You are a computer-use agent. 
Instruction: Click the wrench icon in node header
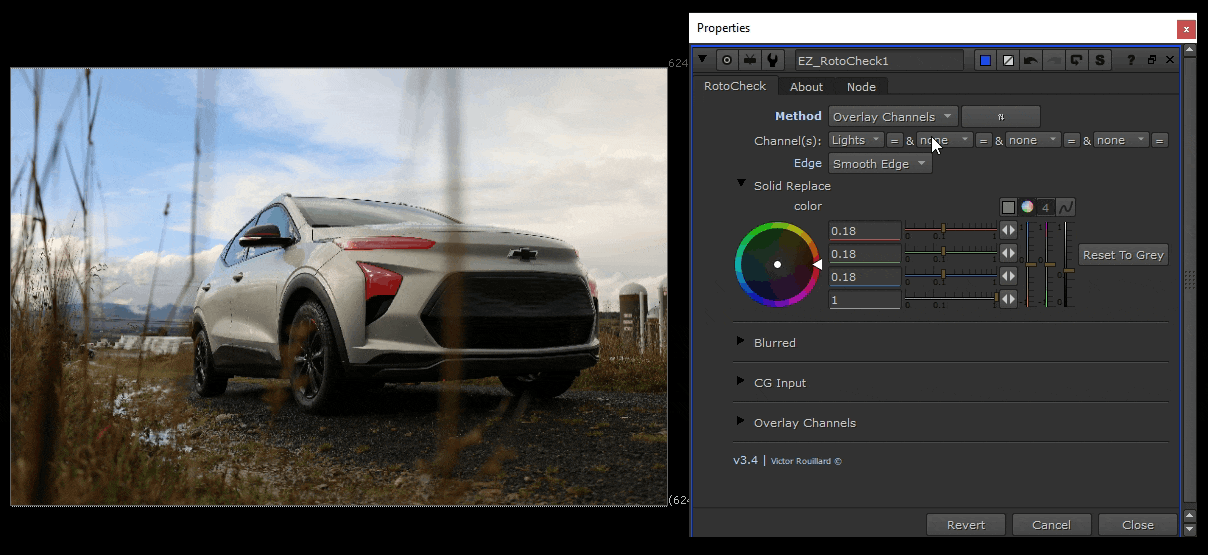pyautogui.click(x=772, y=60)
